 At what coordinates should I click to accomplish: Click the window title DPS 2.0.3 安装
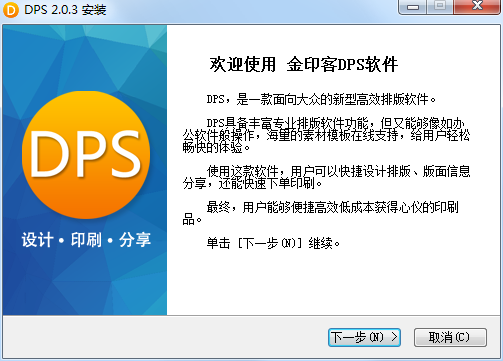pos(65,10)
